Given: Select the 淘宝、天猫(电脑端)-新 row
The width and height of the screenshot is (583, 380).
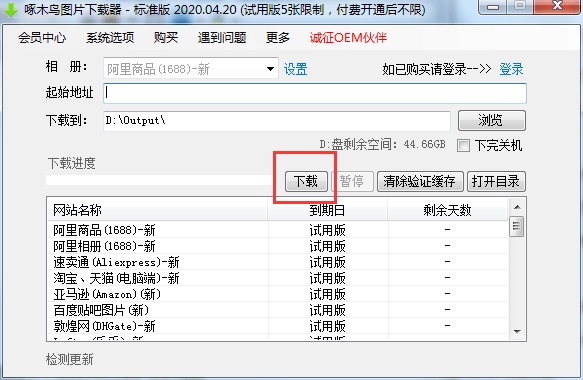Looking at the screenshot, I should coord(278,278).
